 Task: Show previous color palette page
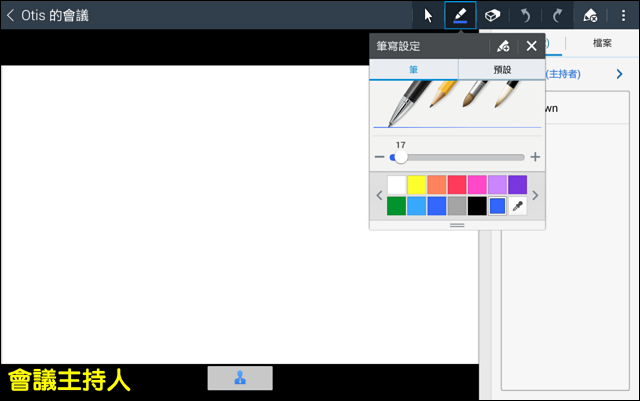(379, 195)
